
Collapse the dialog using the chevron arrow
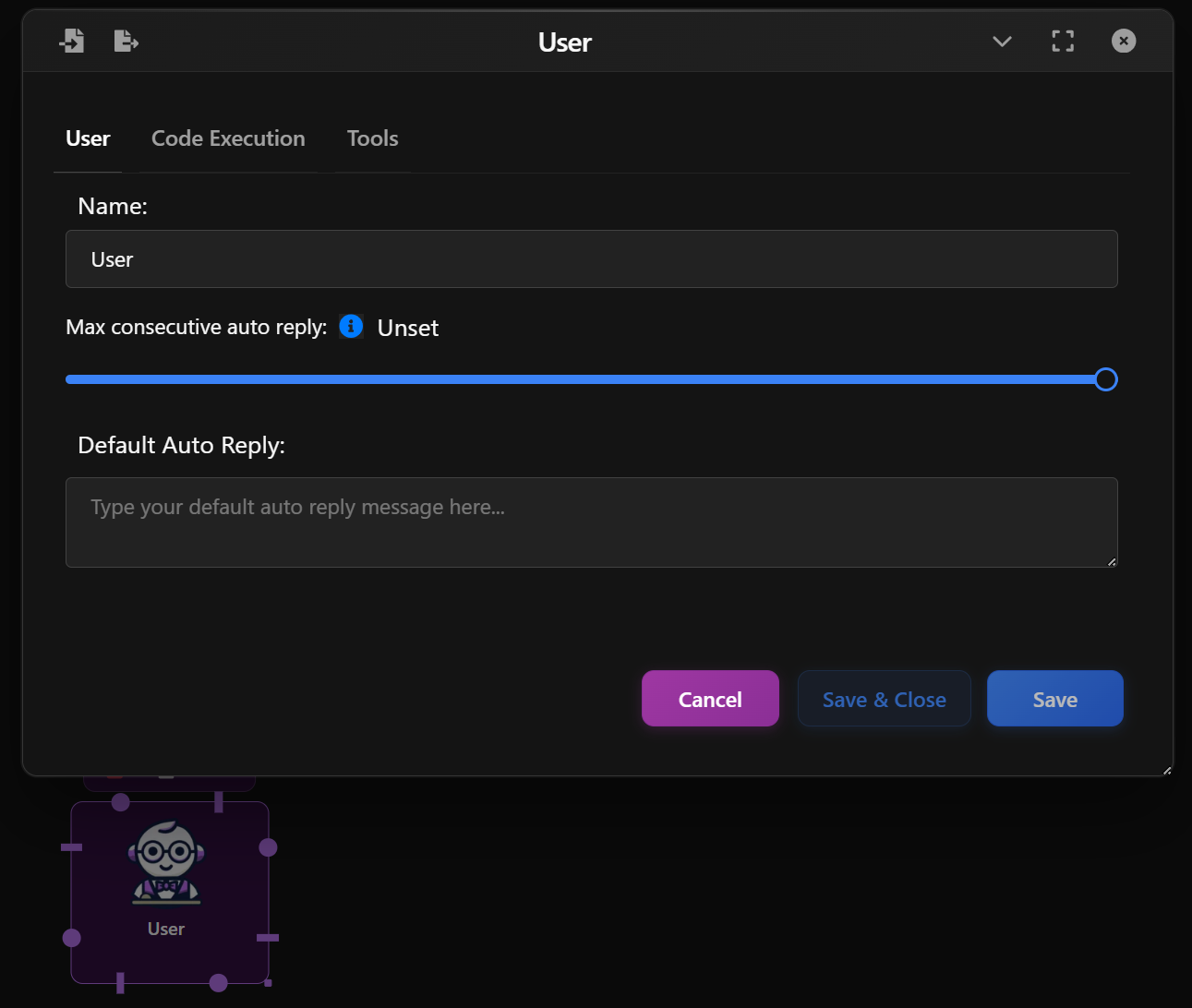pos(1002,42)
